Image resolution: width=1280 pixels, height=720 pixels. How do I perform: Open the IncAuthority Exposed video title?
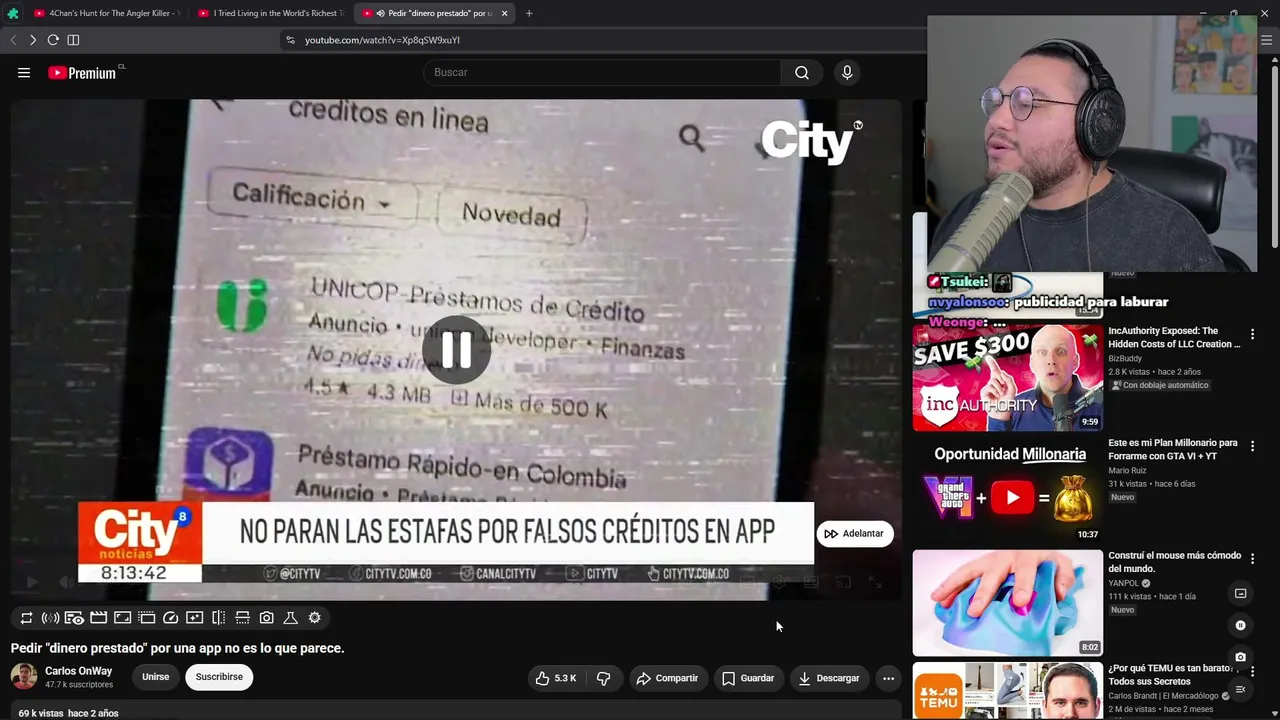1174,337
